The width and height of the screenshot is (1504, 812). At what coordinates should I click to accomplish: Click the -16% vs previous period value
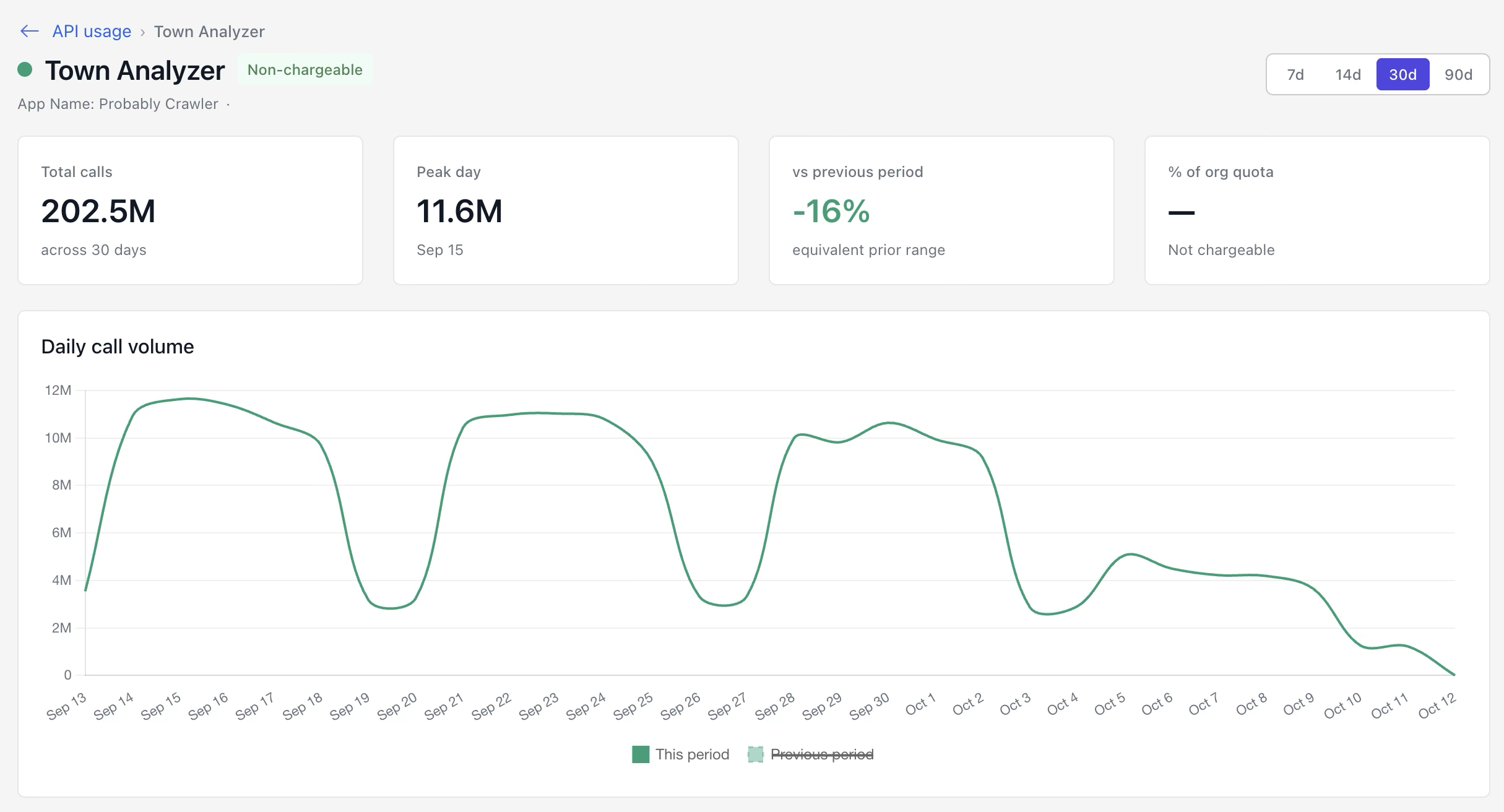(x=831, y=211)
